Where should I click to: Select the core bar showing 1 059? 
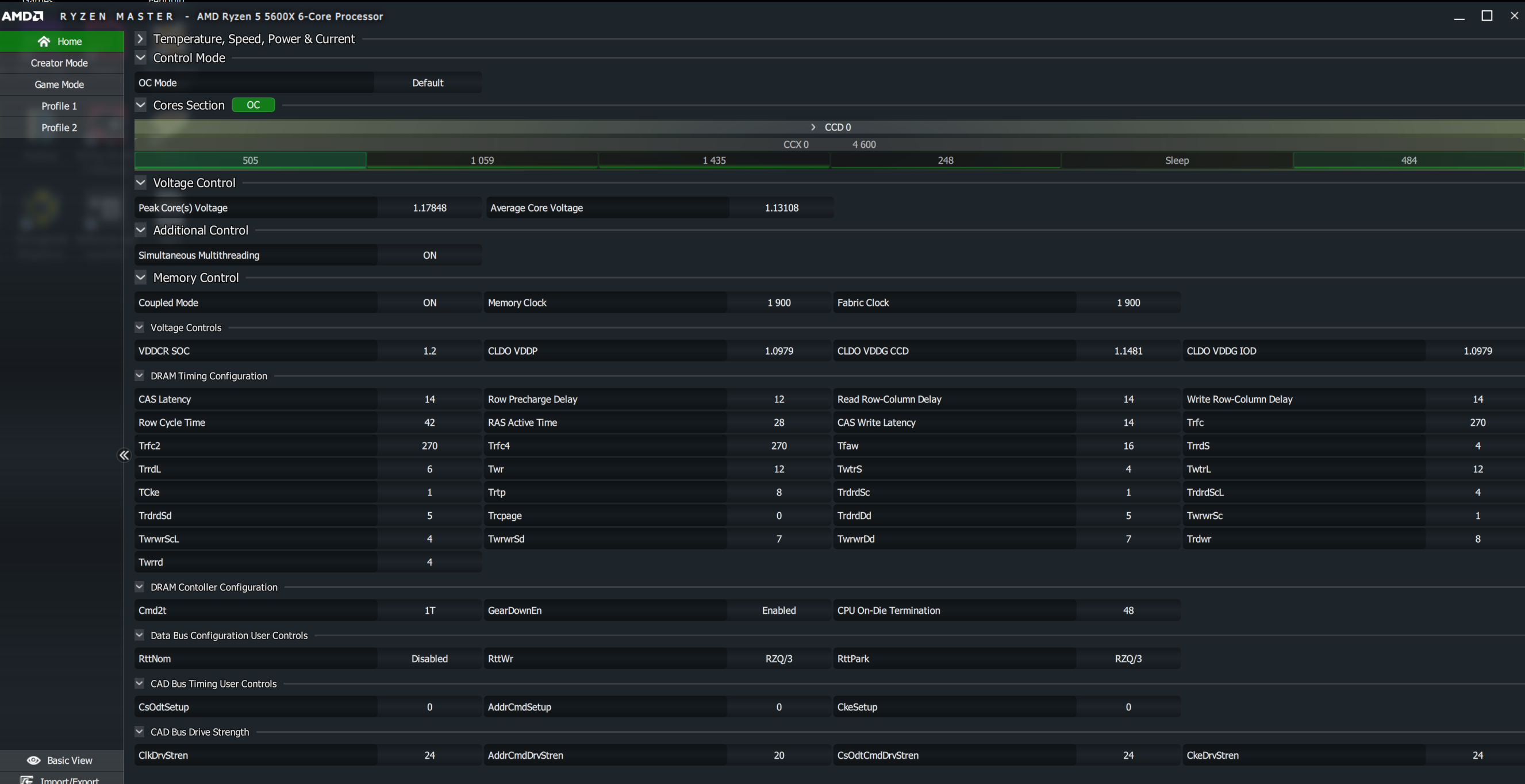pyautogui.click(x=482, y=160)
